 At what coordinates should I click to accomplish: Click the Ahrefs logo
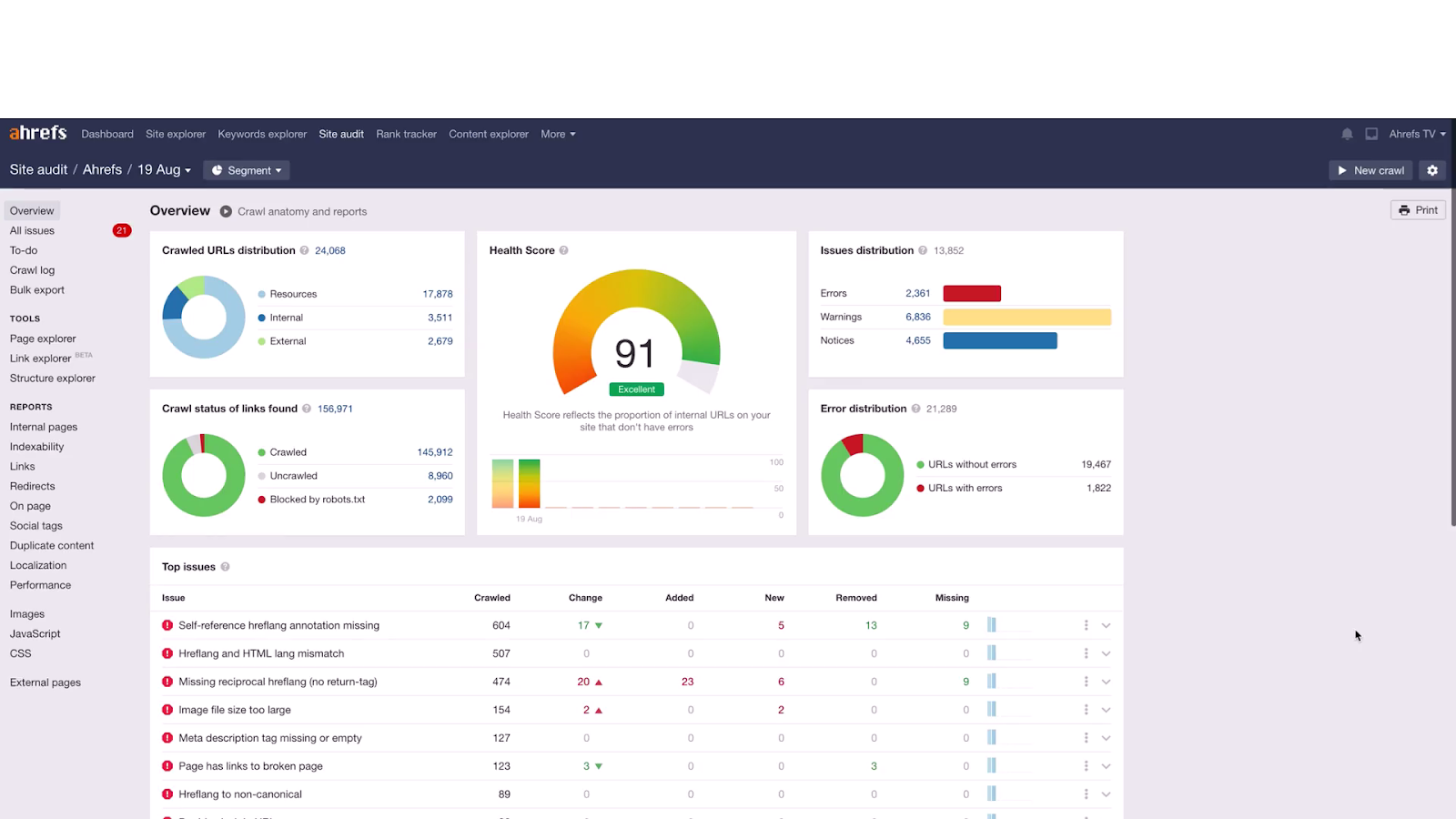click(38, 133)
